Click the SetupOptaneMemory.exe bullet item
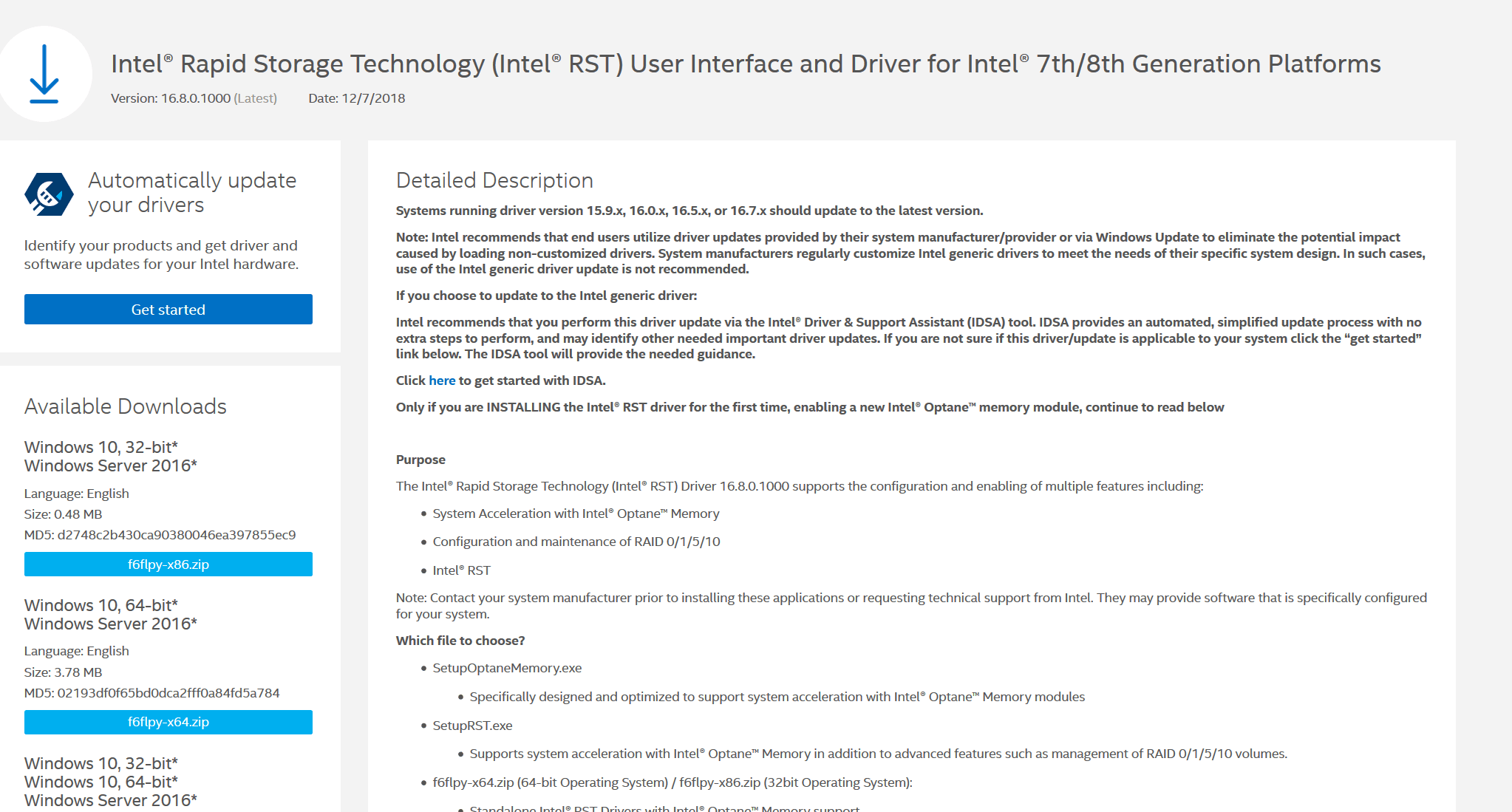The width and height of the screenshot is (1512, 812). [507, 668]
